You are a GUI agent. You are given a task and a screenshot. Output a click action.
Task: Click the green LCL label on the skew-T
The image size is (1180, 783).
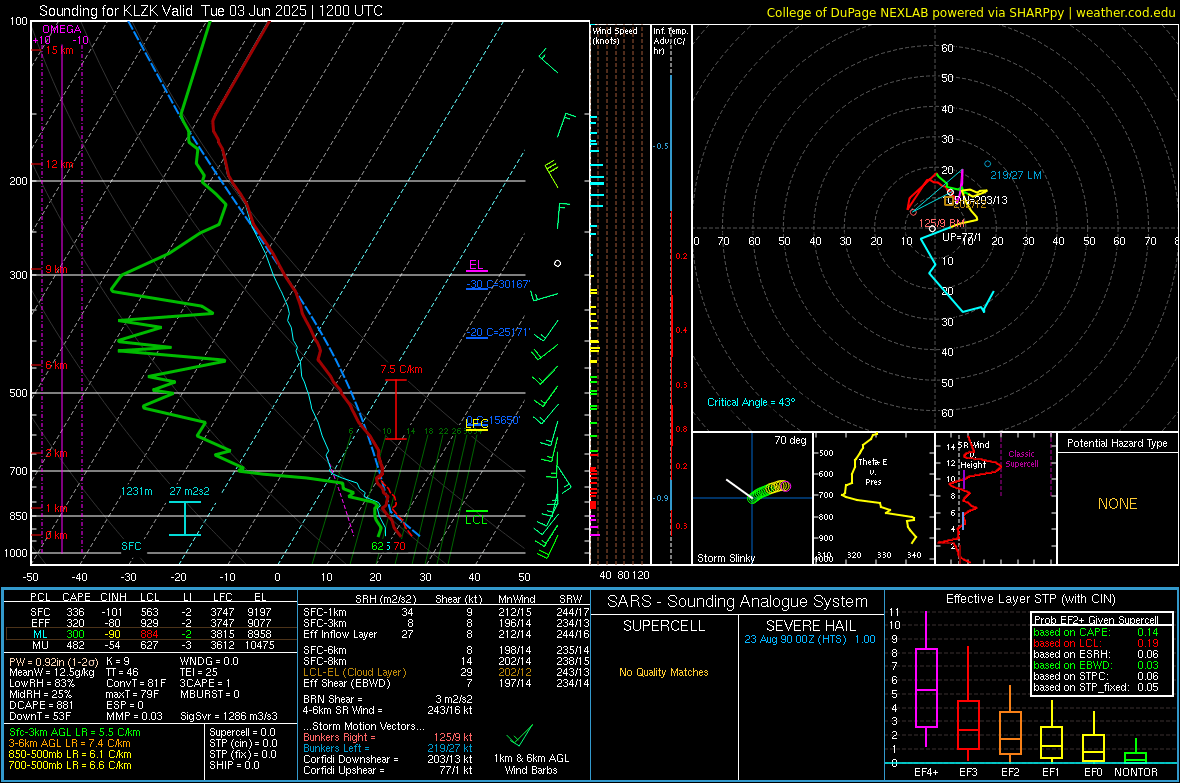[476, 519]
